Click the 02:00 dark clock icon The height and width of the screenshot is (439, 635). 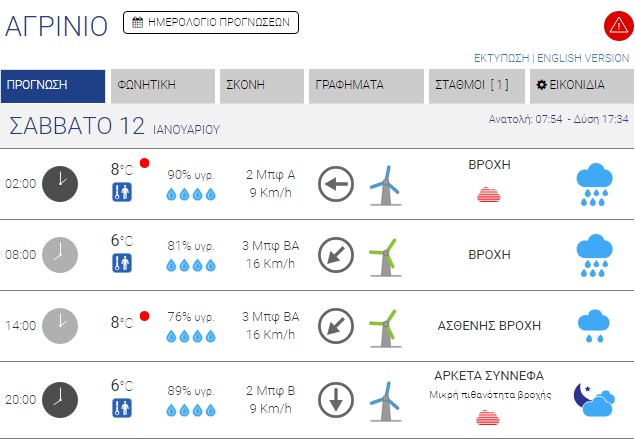point(59,183)
